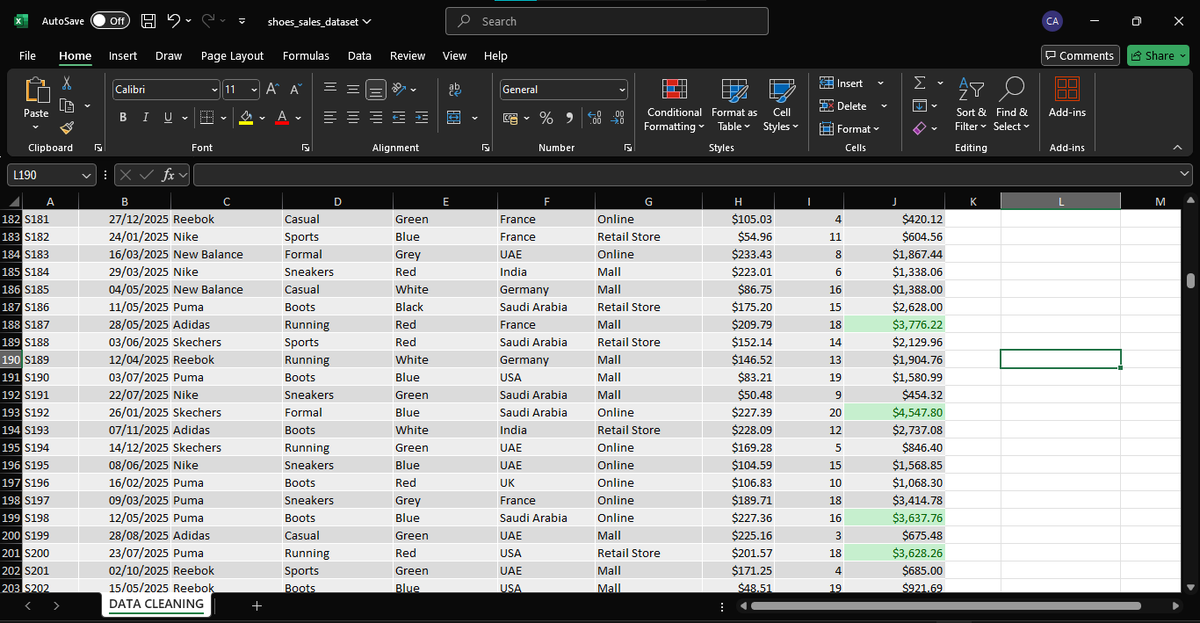Image resolution: width=1200 pixels, height=623 pixels.
Task: Click the CA account avatar
Action: pyautogui.click(x=1052, y=21)
